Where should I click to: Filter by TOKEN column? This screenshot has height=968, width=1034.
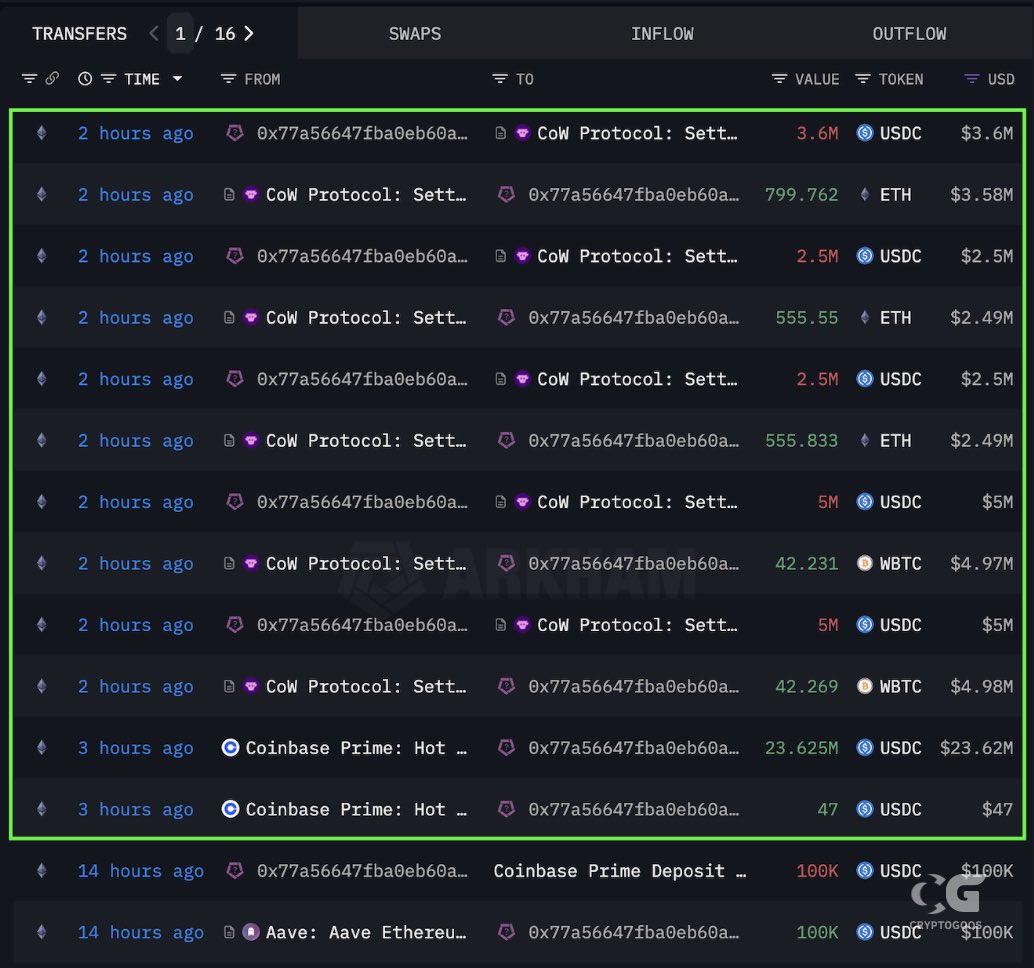tap(863, 79)
